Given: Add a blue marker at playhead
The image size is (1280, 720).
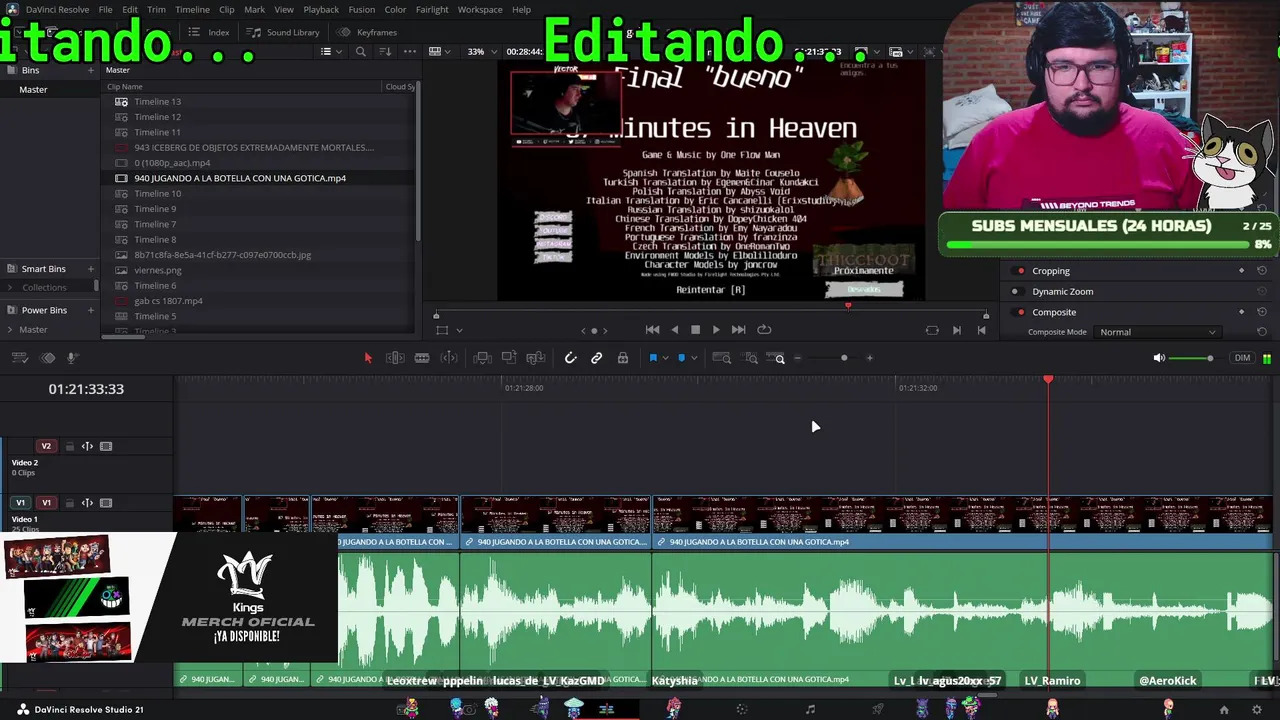Looking at the screenshot, I should tap(682, 358).
